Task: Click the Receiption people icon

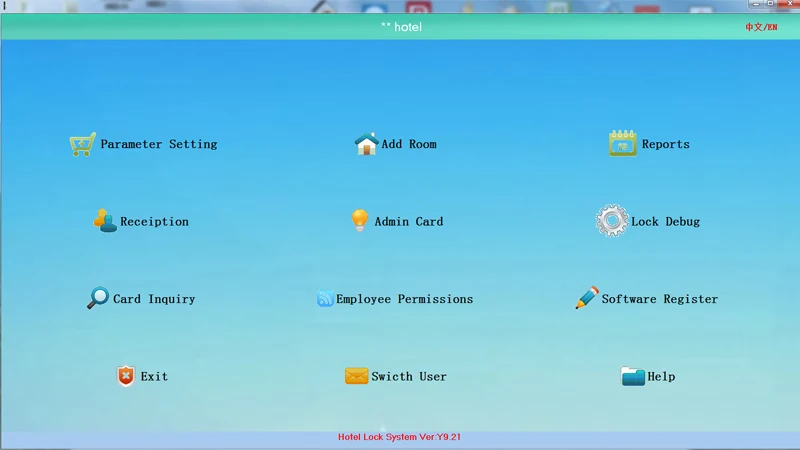Action: (105, 221)
